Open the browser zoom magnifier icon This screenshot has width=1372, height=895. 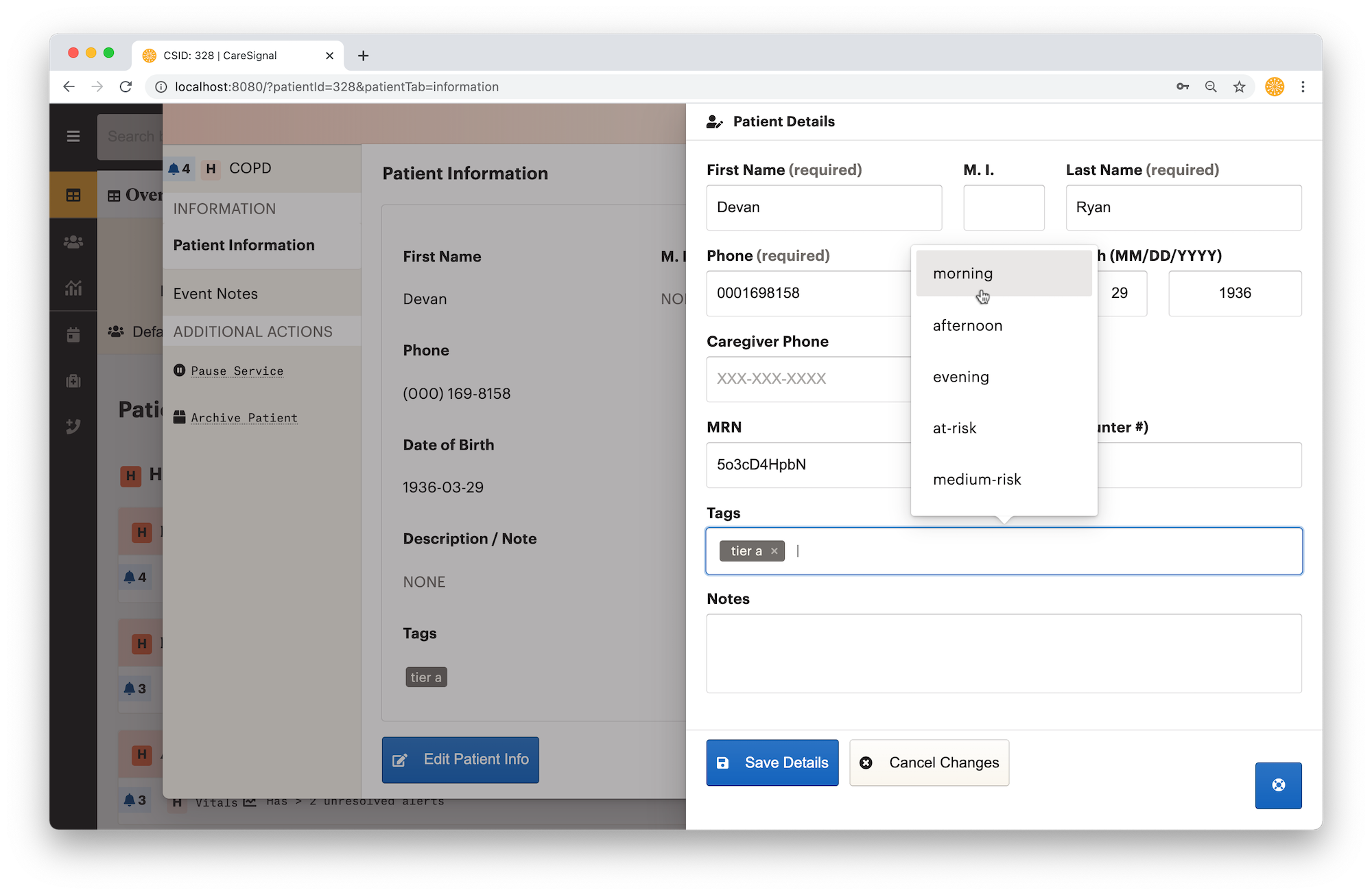pos(1211,86)
